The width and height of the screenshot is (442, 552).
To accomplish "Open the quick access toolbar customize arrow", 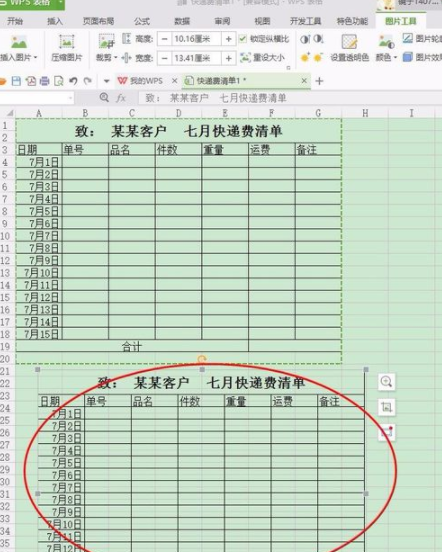I will click(x=107, y=81).
